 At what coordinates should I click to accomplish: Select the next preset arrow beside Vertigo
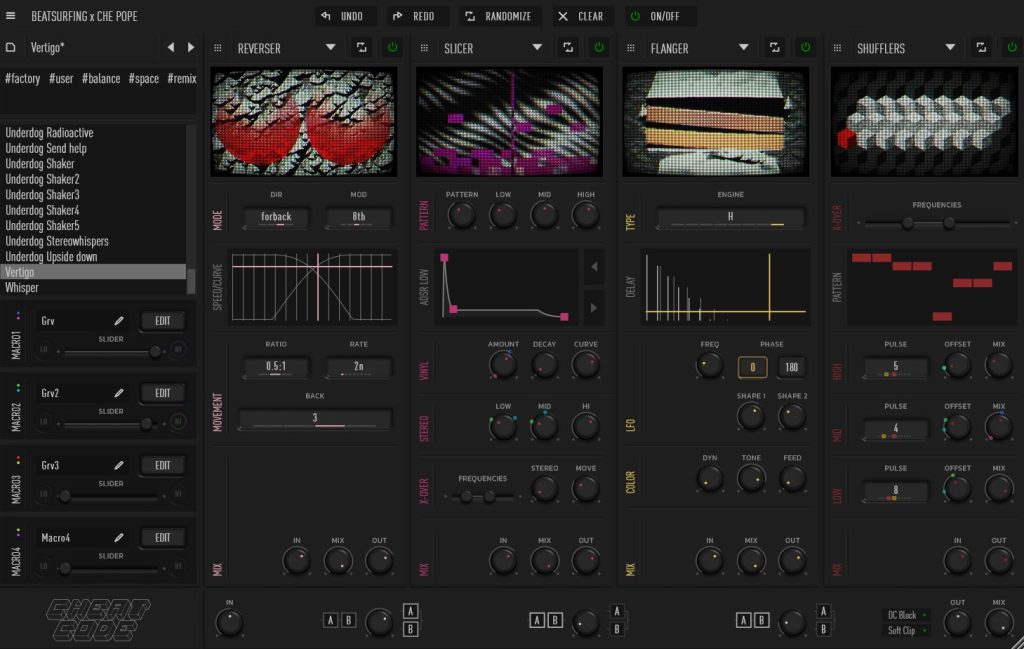pos(191,47)
